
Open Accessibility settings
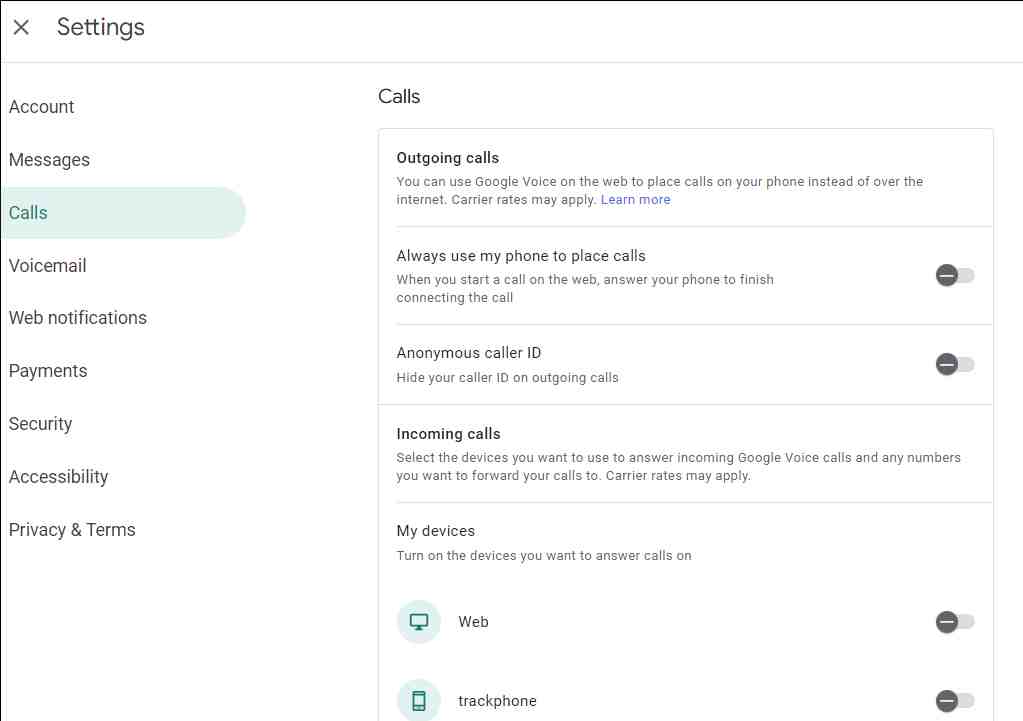58,477
